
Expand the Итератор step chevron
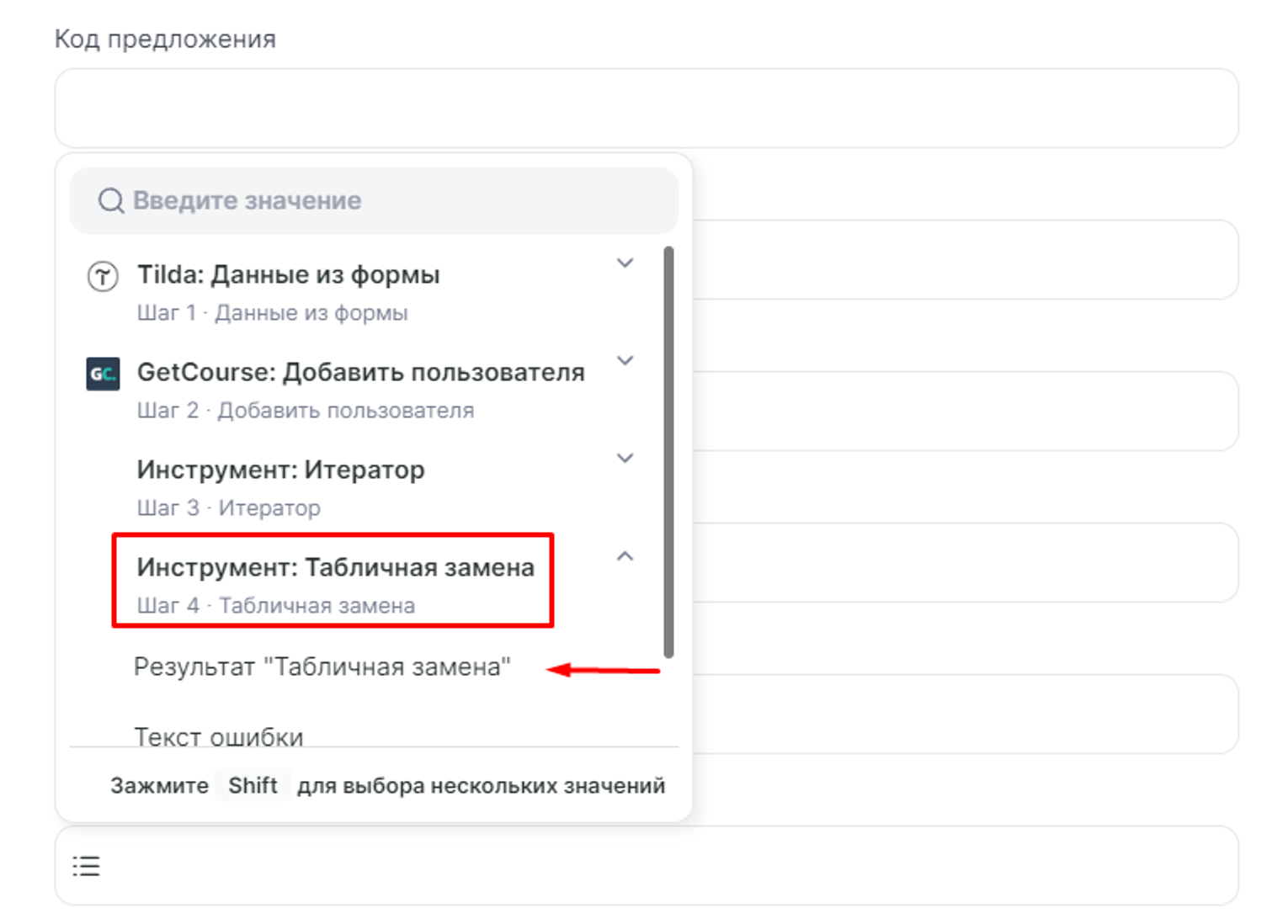click(625, 459)
